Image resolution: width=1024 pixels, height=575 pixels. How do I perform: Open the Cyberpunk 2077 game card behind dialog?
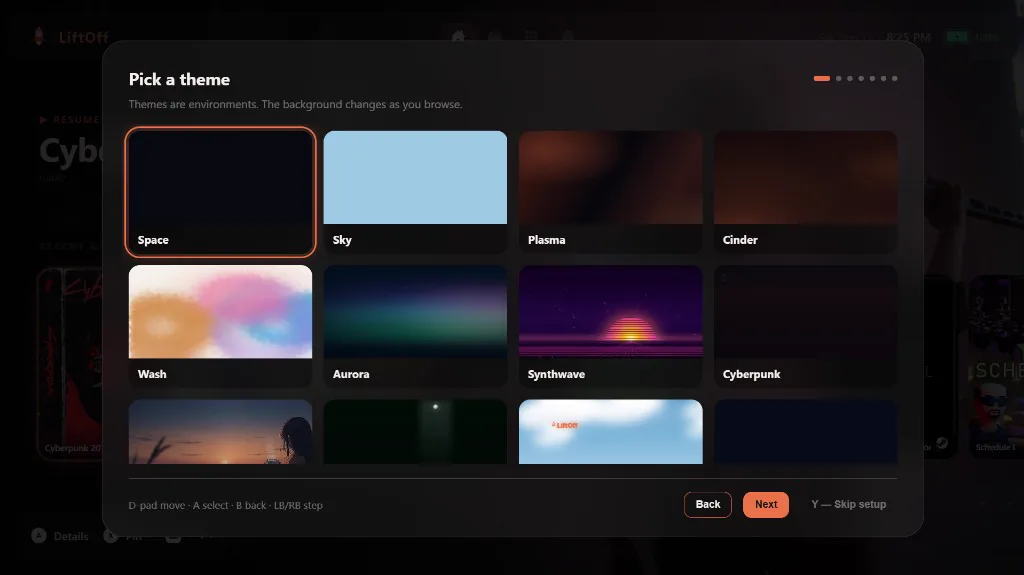coord(70,363)
